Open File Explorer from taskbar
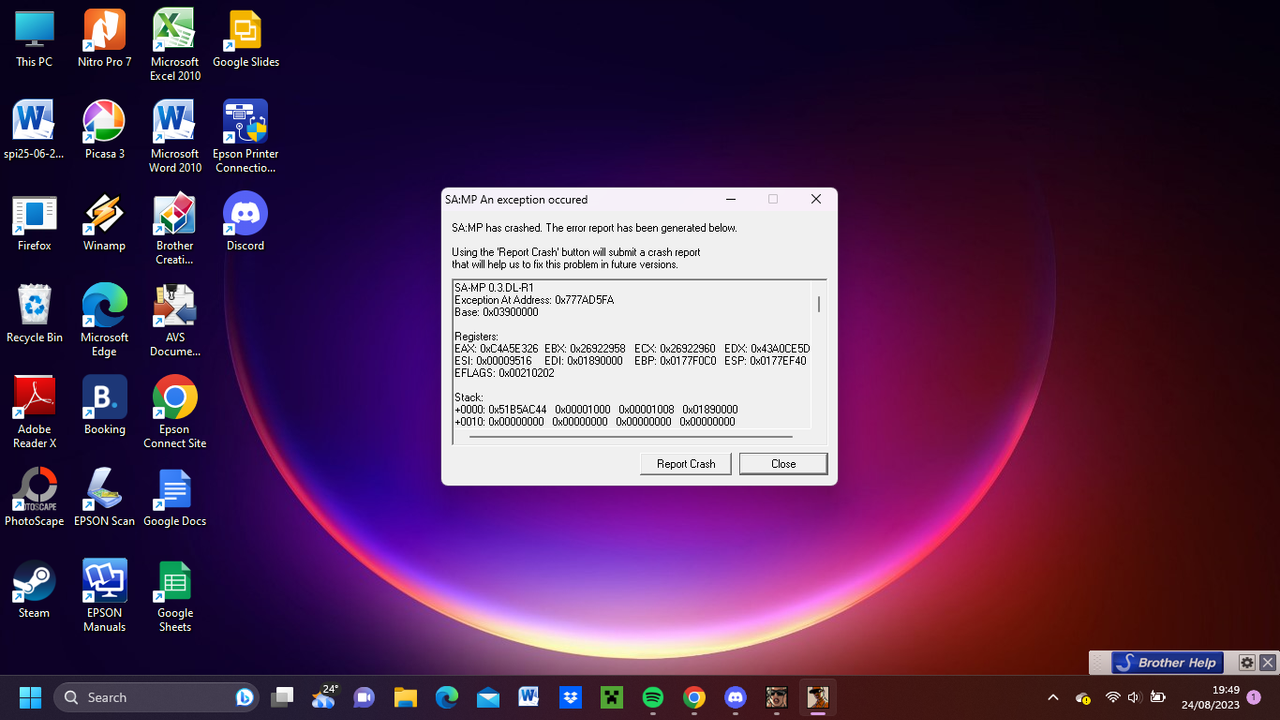 point(405,697)
